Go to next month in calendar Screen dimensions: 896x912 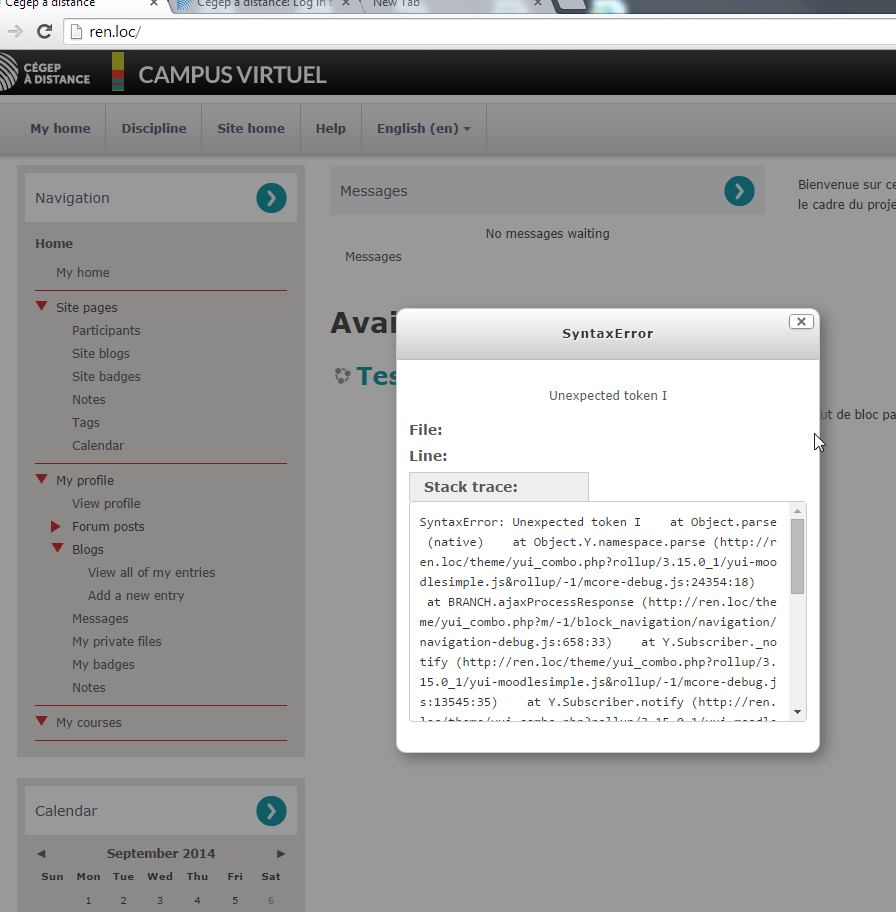[281, 854]
